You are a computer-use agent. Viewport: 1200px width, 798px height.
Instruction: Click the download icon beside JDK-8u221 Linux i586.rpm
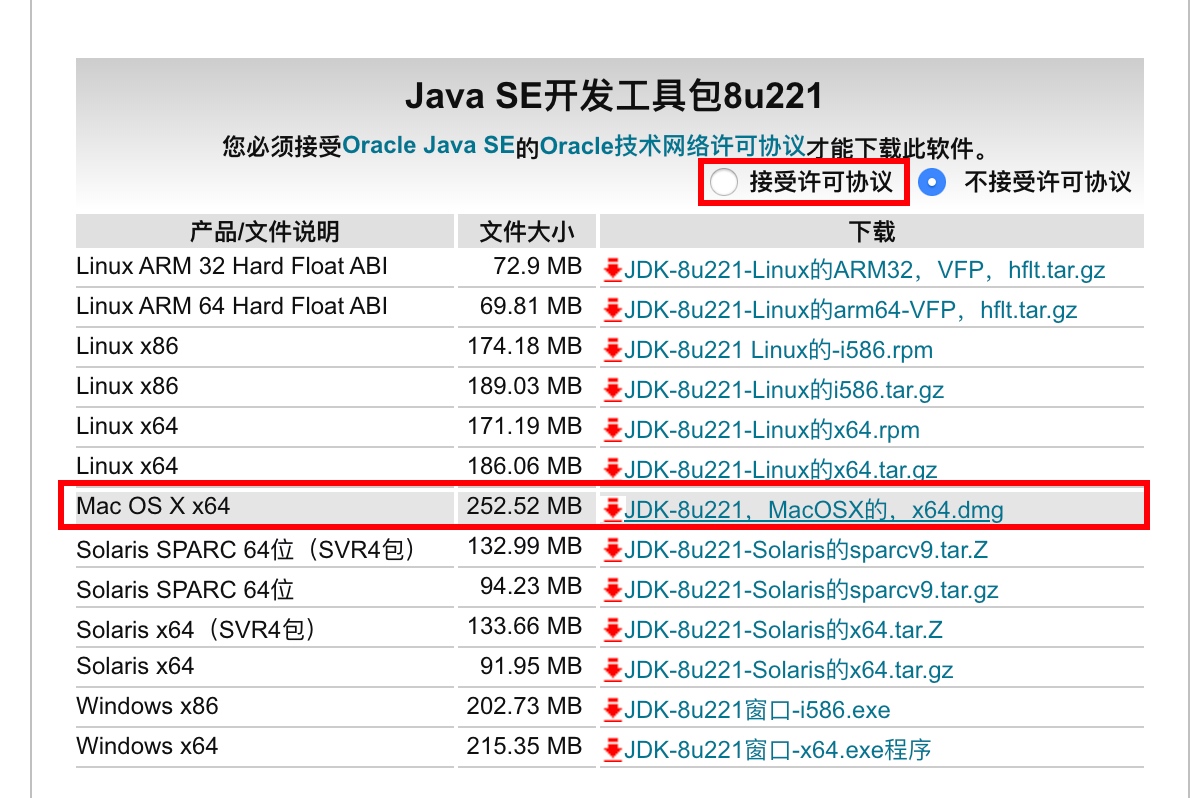coord(614,350)
